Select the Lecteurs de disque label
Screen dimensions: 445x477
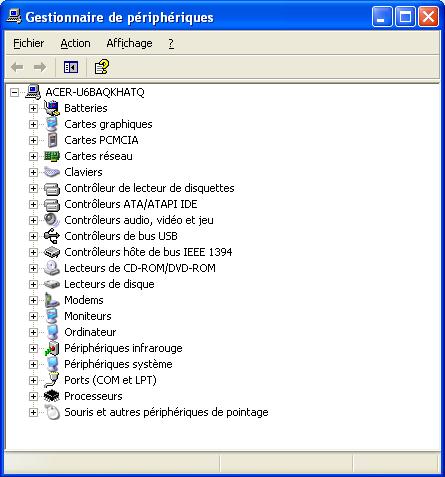pyautogui.click(x=109, y=284)
